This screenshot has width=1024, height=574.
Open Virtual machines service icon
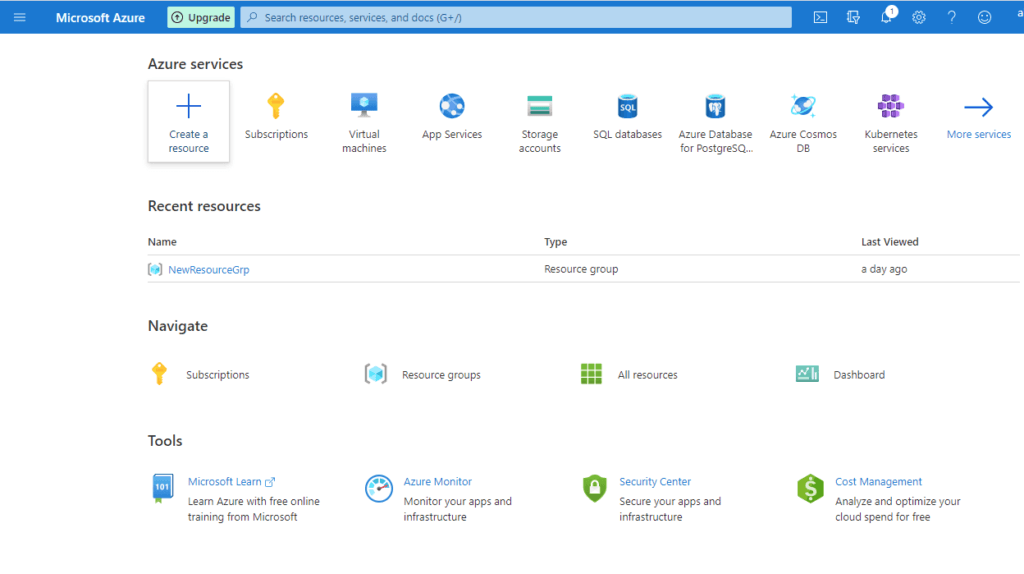(364, 105)
